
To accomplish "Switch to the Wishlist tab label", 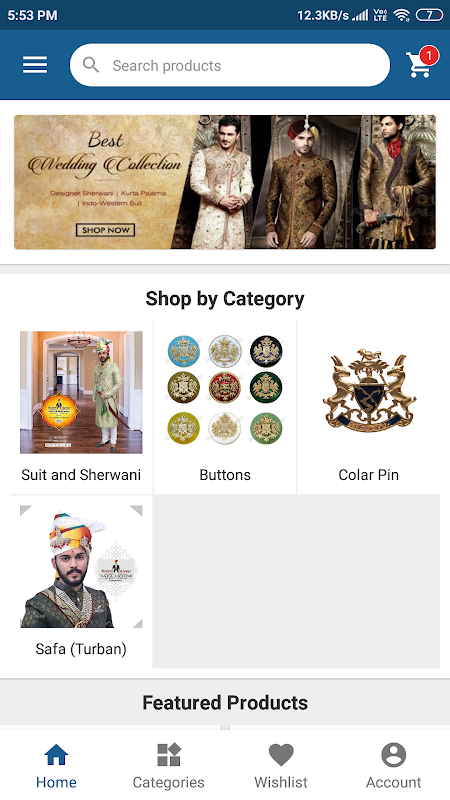I will pyautogui.click(x=281, y=782).
